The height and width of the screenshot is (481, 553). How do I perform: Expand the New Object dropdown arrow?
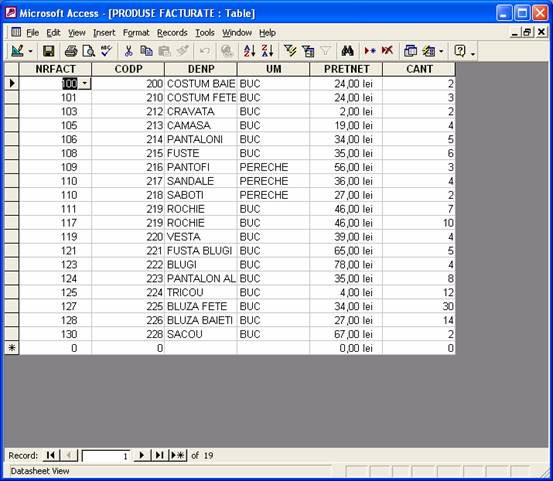click(441, 51)
